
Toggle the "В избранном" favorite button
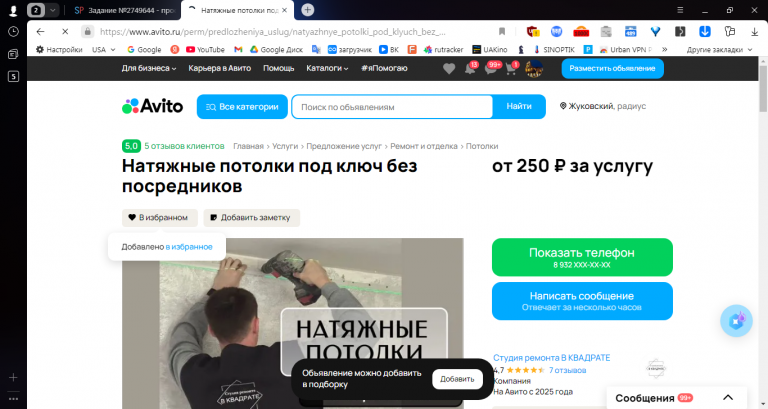[160, 217]
